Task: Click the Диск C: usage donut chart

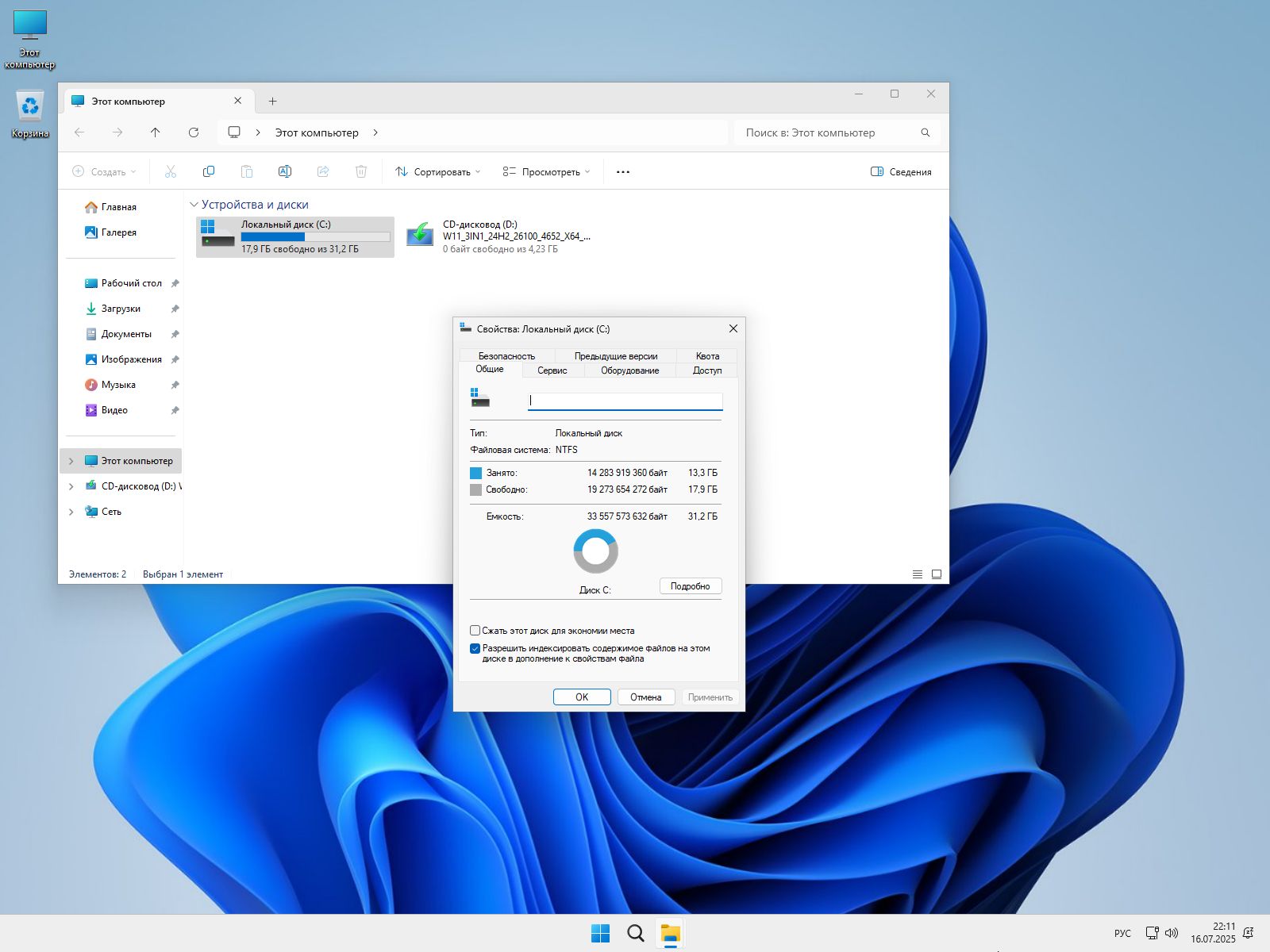Action: 596,551
